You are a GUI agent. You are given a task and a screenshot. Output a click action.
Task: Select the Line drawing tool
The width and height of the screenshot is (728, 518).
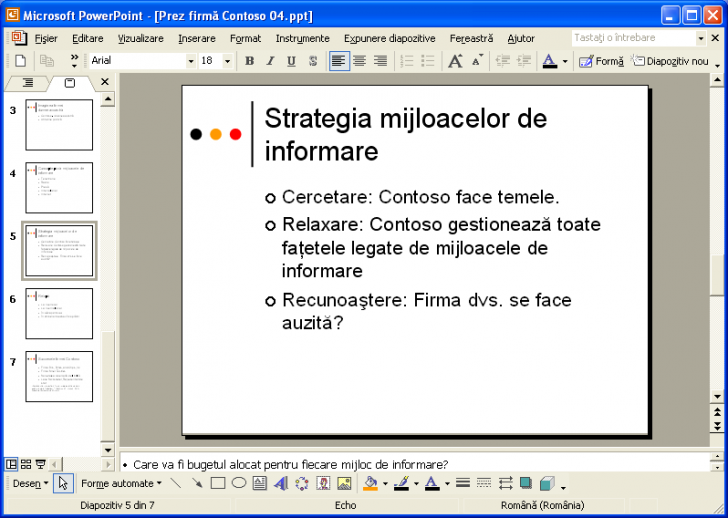(x=176, y=484)
